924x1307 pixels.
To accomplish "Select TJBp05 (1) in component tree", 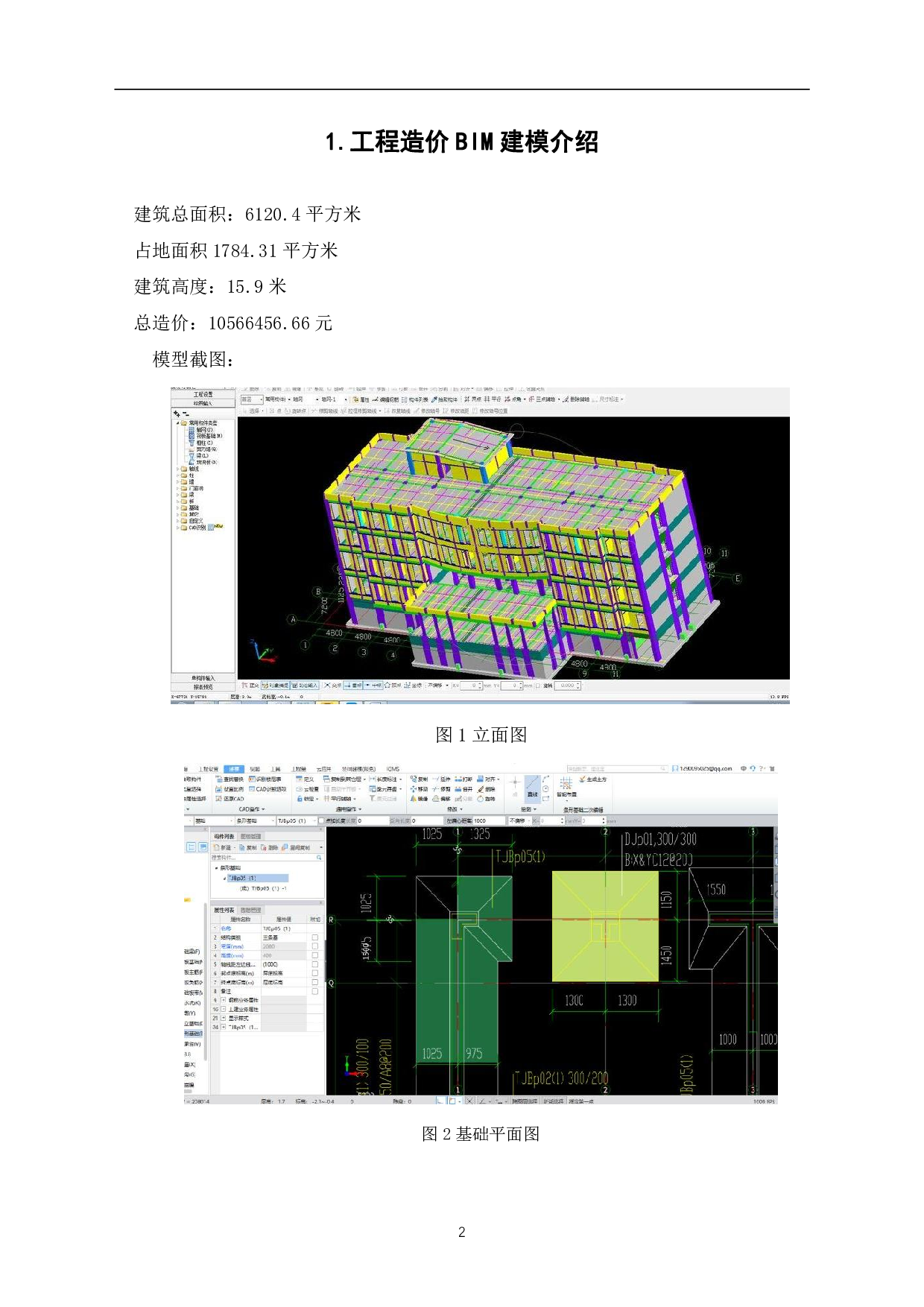I will (x=241, y=878).
